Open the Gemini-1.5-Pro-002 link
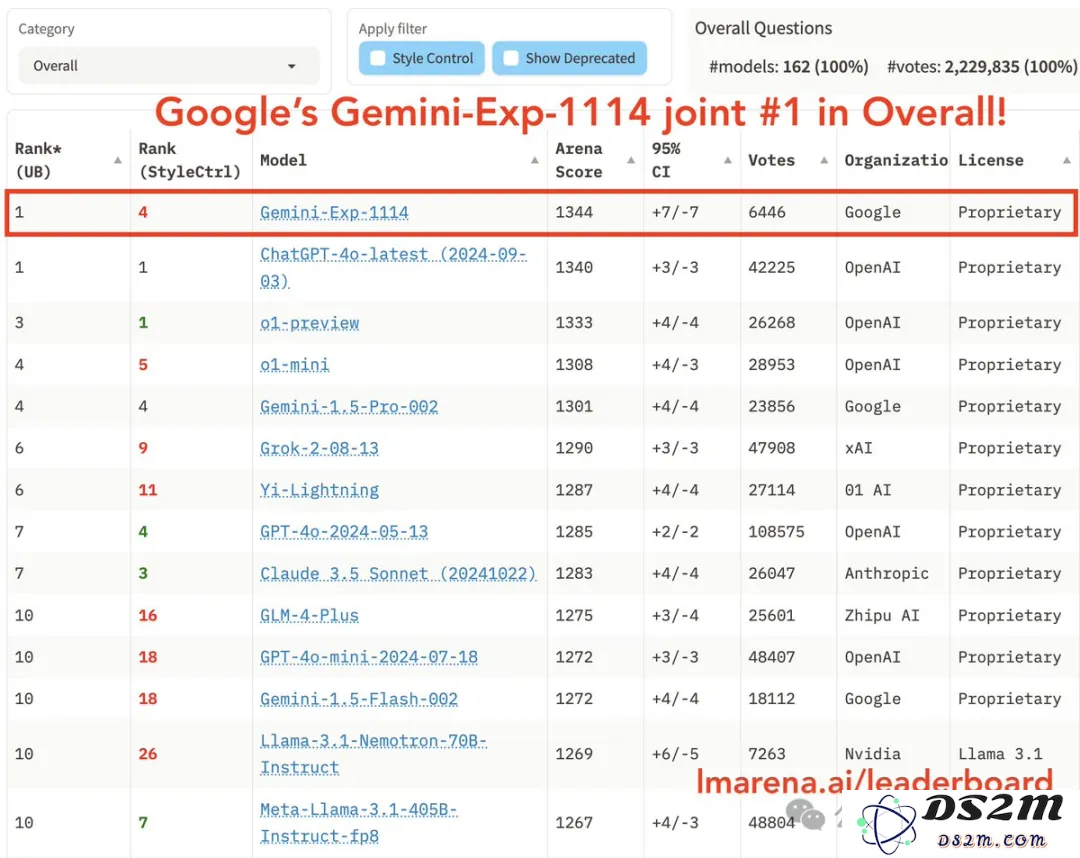This screenshot has width=1080, height=858. pyautogui.click(x=349, y=407)
